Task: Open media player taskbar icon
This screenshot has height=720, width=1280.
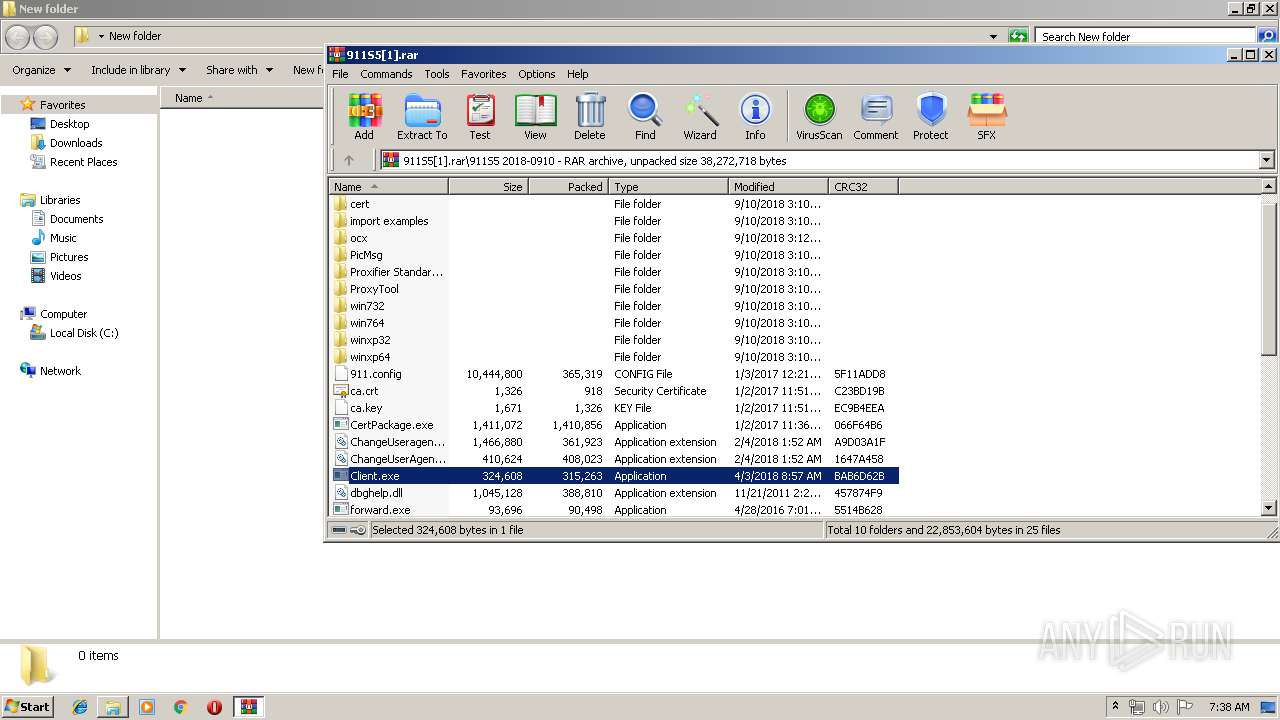Action: pos(147,707)
